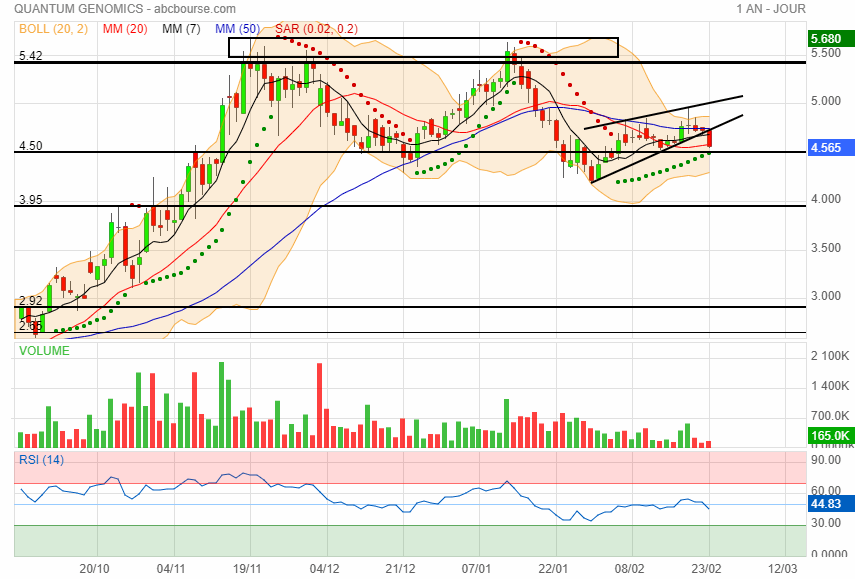This screenshot has width=855, height=579.
Task: Select the 5.42 resistance level label
Action: point(31,56)
